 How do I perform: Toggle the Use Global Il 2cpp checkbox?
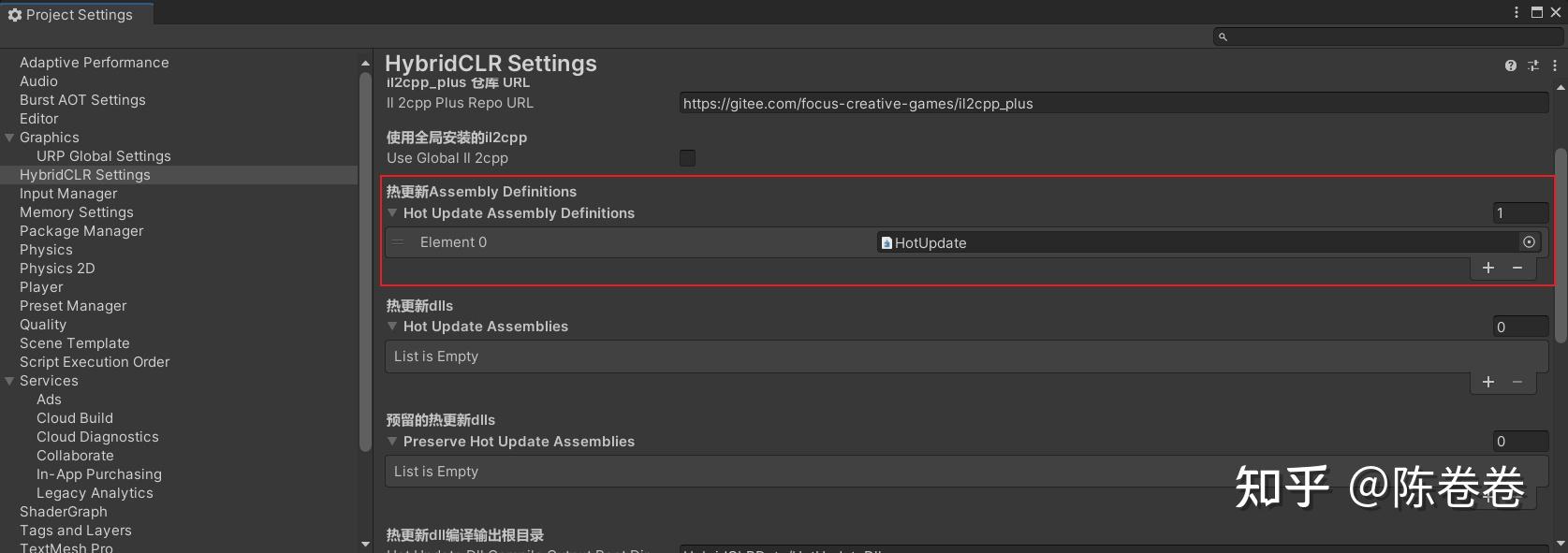[x=687, y=158]
